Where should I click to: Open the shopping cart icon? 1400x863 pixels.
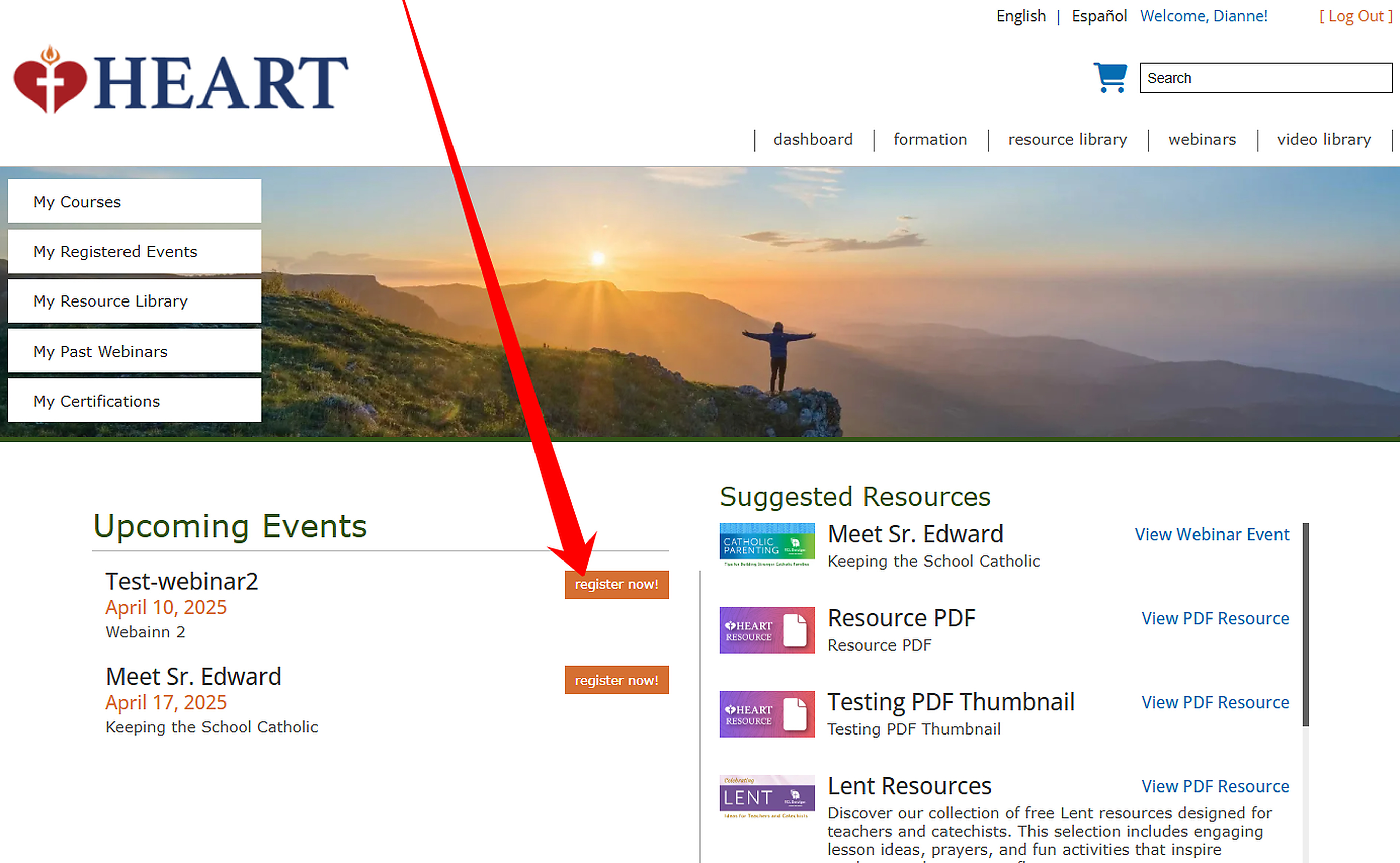coord(1110,77)
